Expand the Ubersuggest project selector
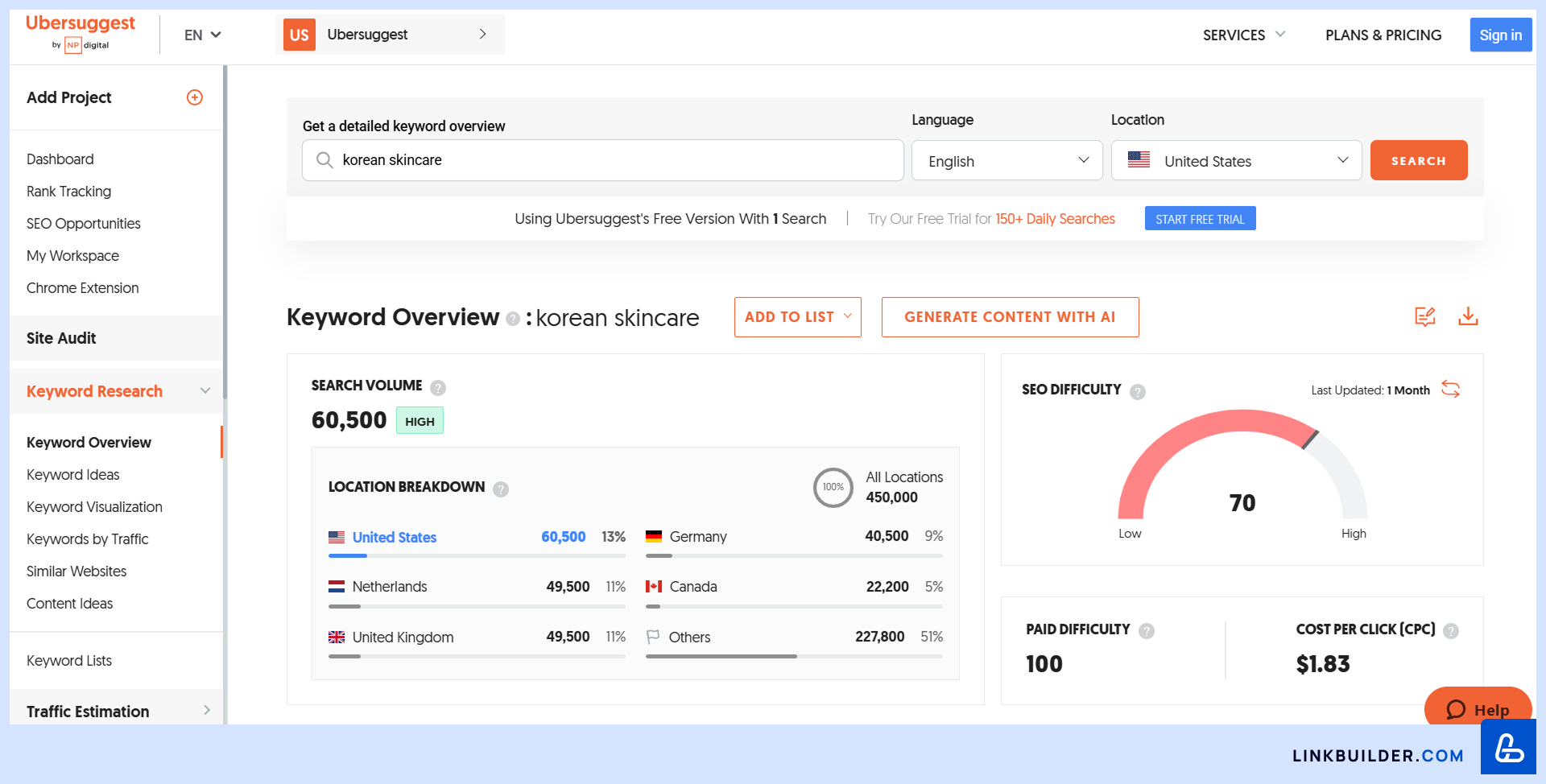This screenshot has height=784, width=1546. [390, 35]
